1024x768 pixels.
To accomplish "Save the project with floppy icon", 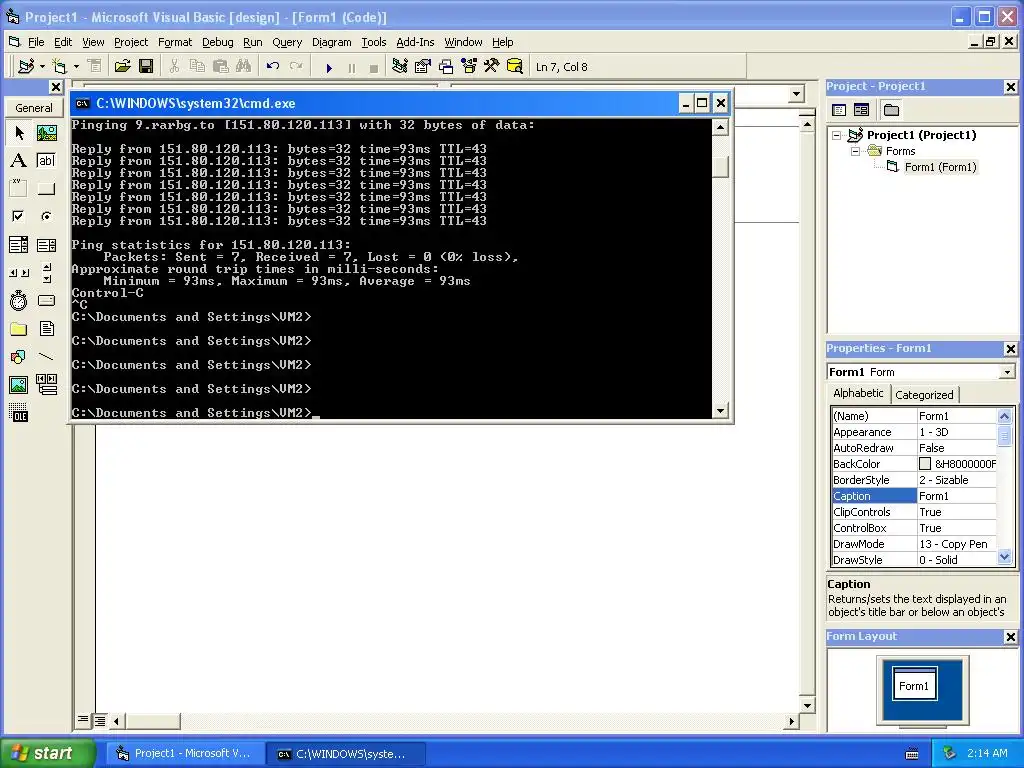I will click(146, 67).
